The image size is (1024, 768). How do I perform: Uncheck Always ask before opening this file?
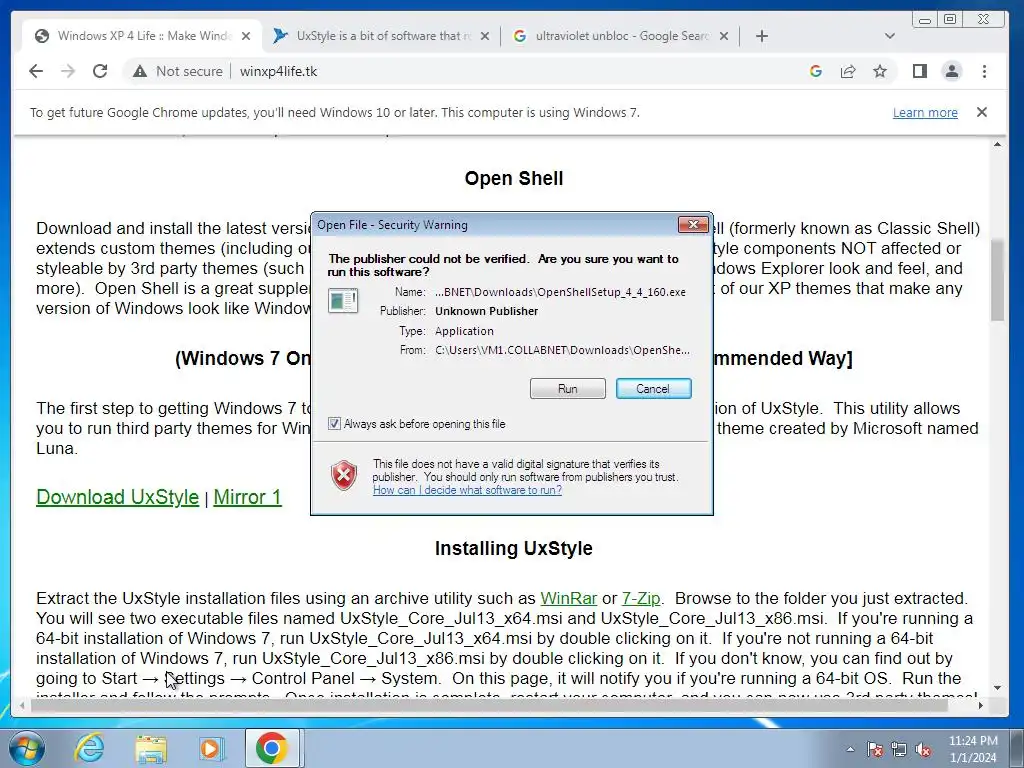334,424
